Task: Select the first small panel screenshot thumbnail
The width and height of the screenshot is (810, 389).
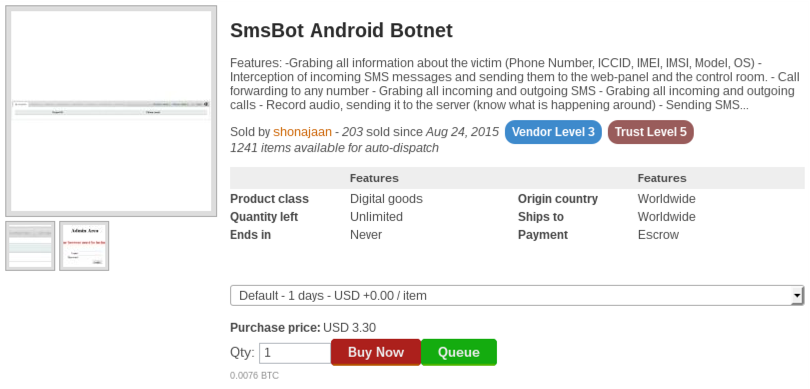Action: [30, 246]
